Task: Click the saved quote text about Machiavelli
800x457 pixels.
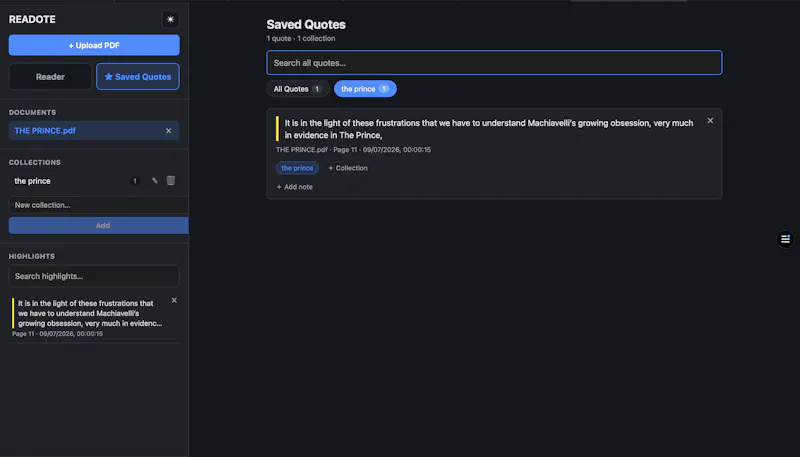Action: 489,129
